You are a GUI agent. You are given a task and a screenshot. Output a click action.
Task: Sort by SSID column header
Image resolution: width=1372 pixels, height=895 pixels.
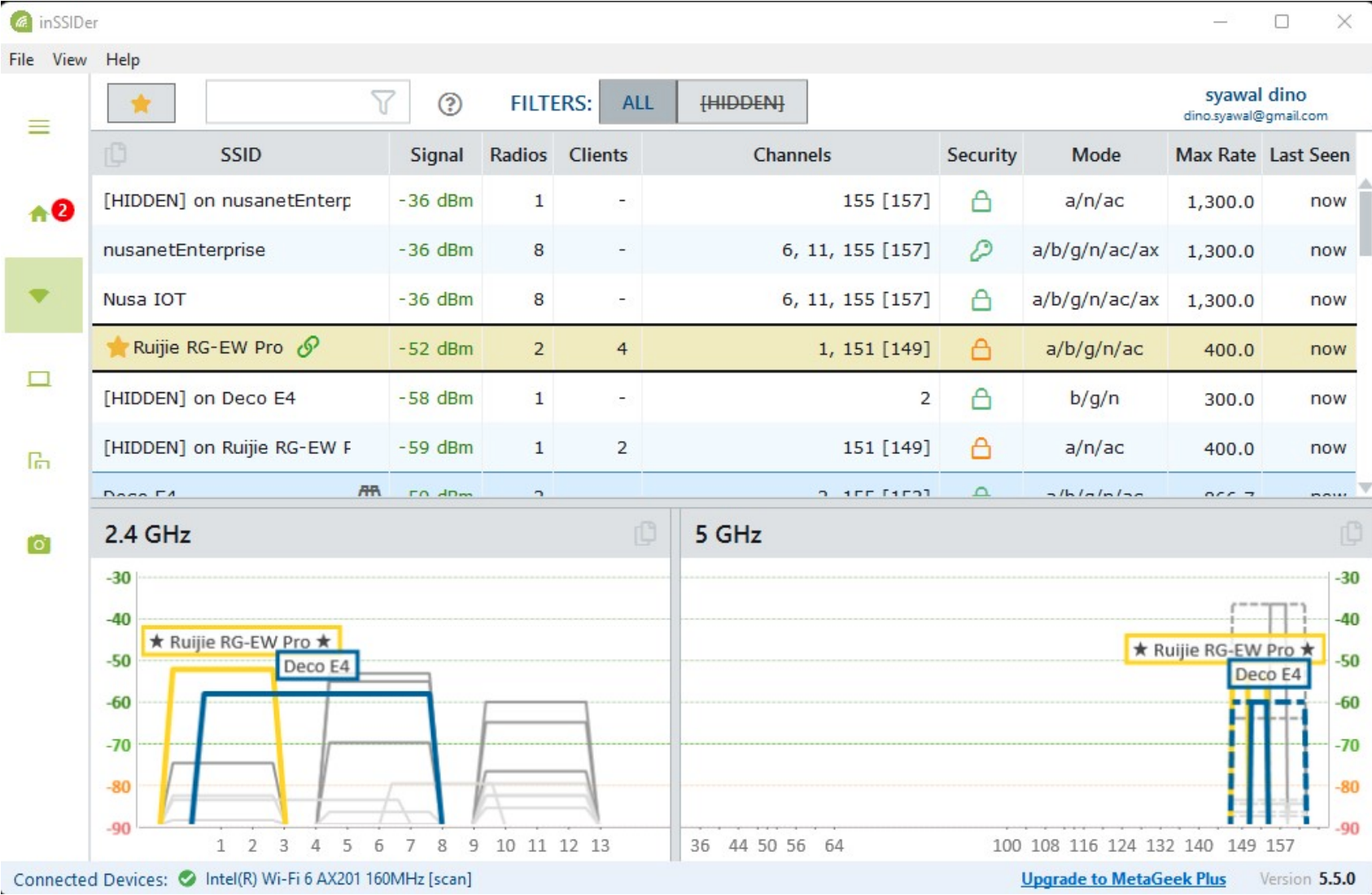[241, 155]
